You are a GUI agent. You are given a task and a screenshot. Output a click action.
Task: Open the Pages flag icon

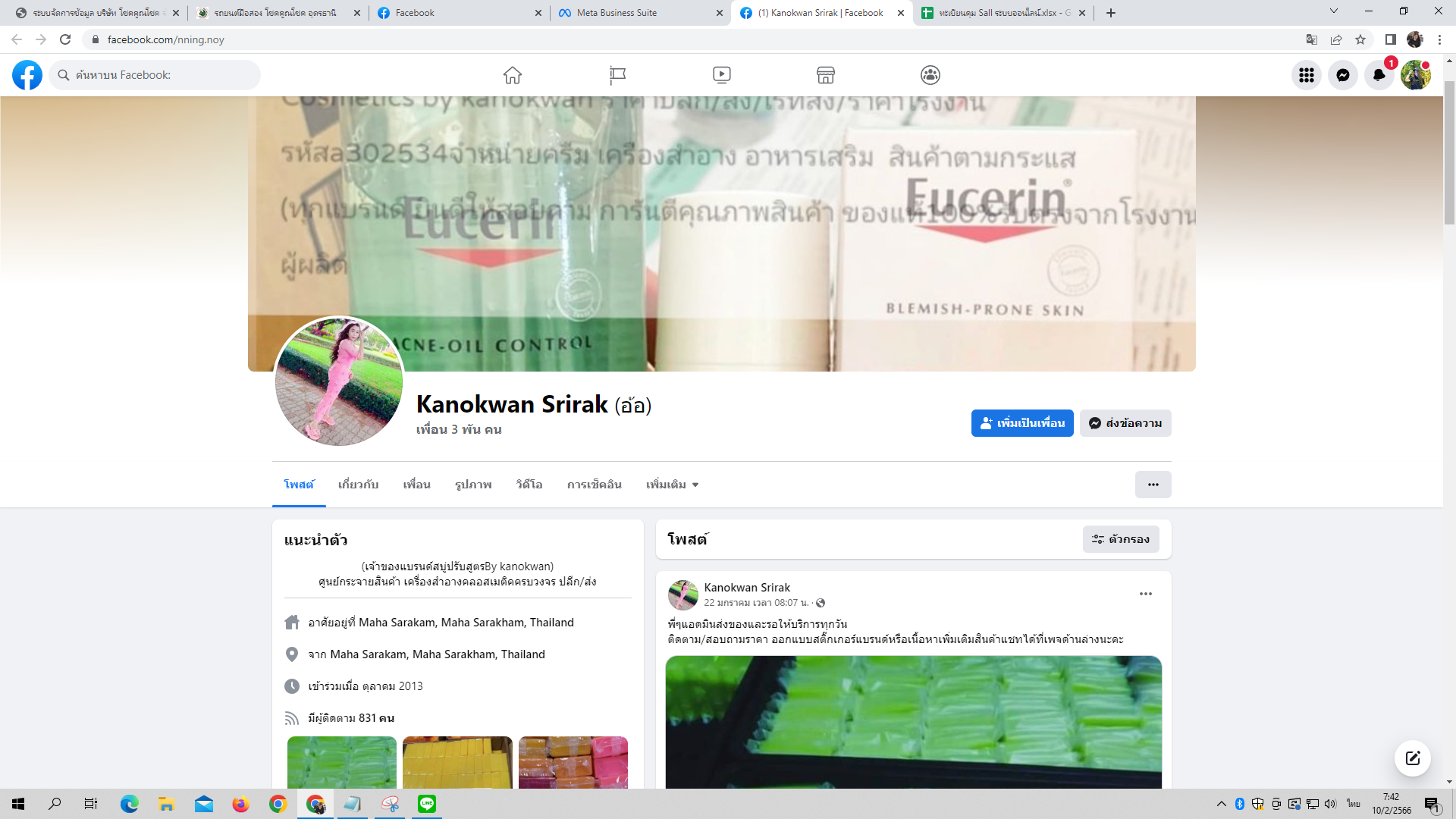[617, 75]
